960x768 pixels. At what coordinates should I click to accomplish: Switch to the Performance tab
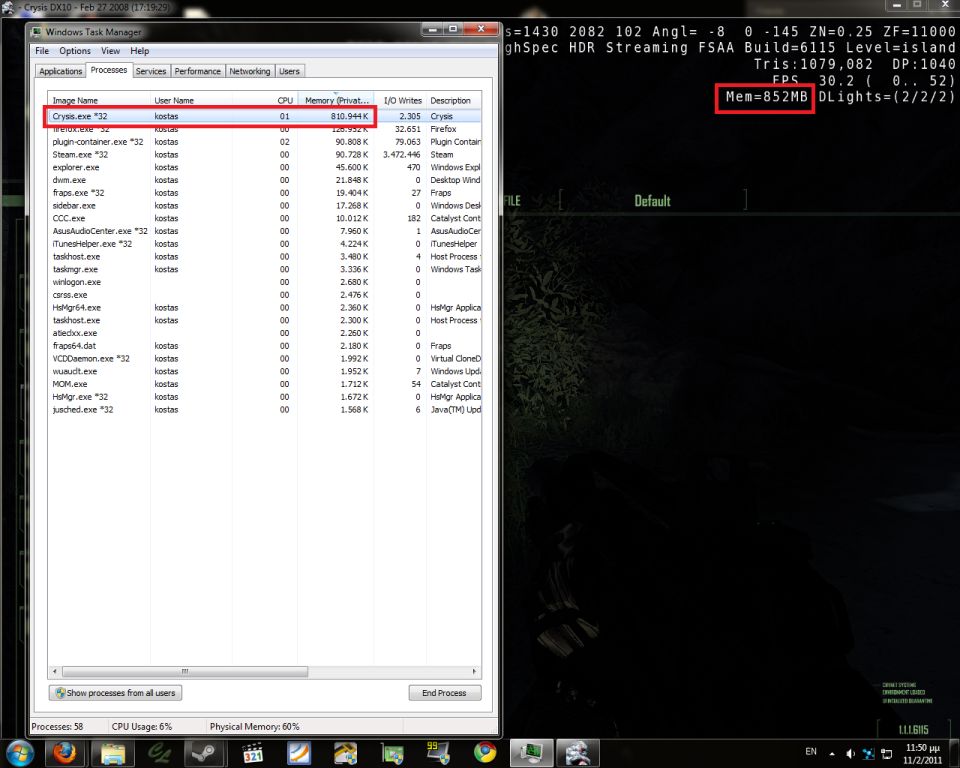[197, 71]
